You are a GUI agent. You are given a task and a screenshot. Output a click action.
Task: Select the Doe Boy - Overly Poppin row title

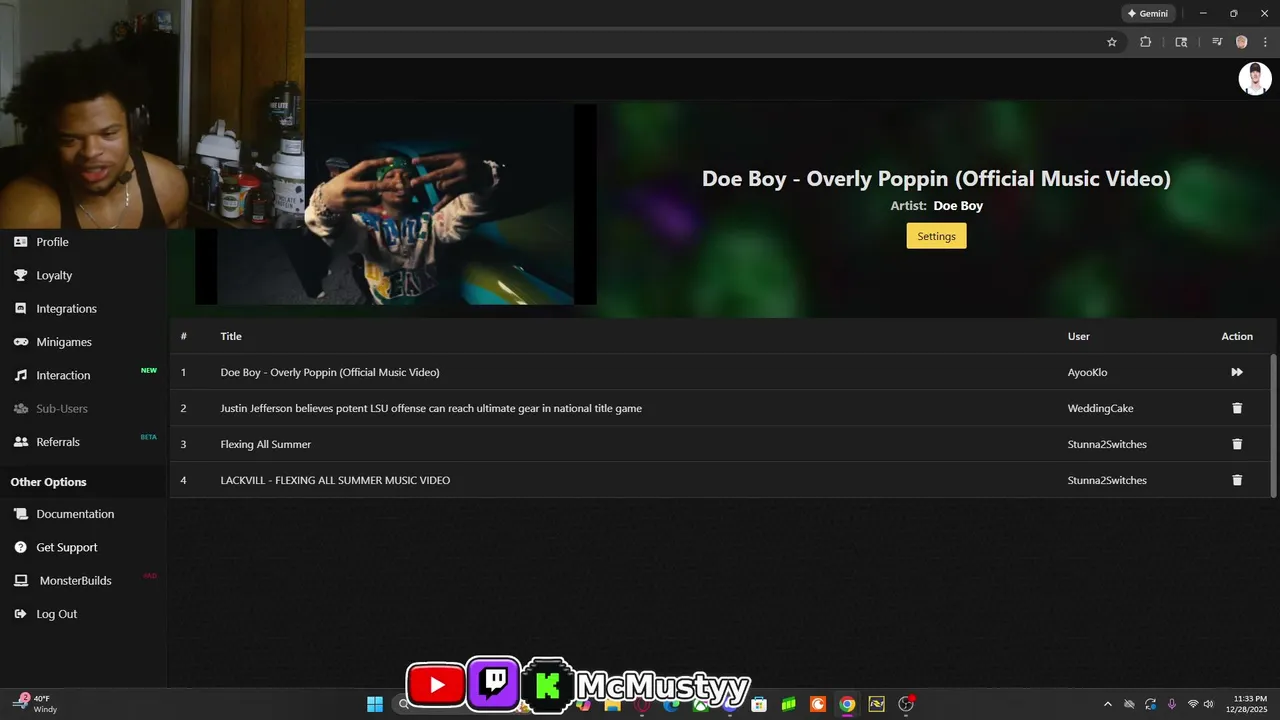click(x=330, y=372)
